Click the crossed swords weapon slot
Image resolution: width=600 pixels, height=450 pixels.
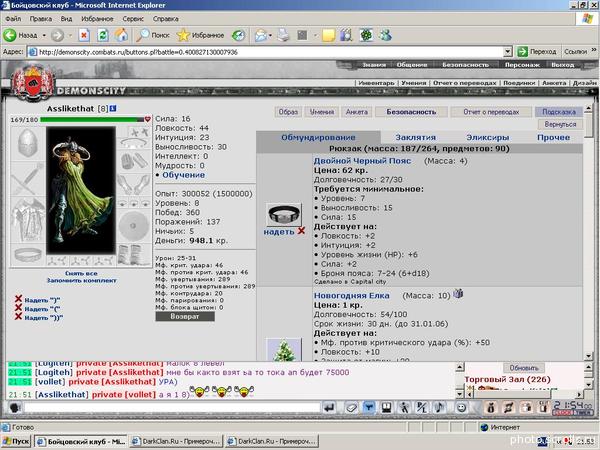coord(28,179)
